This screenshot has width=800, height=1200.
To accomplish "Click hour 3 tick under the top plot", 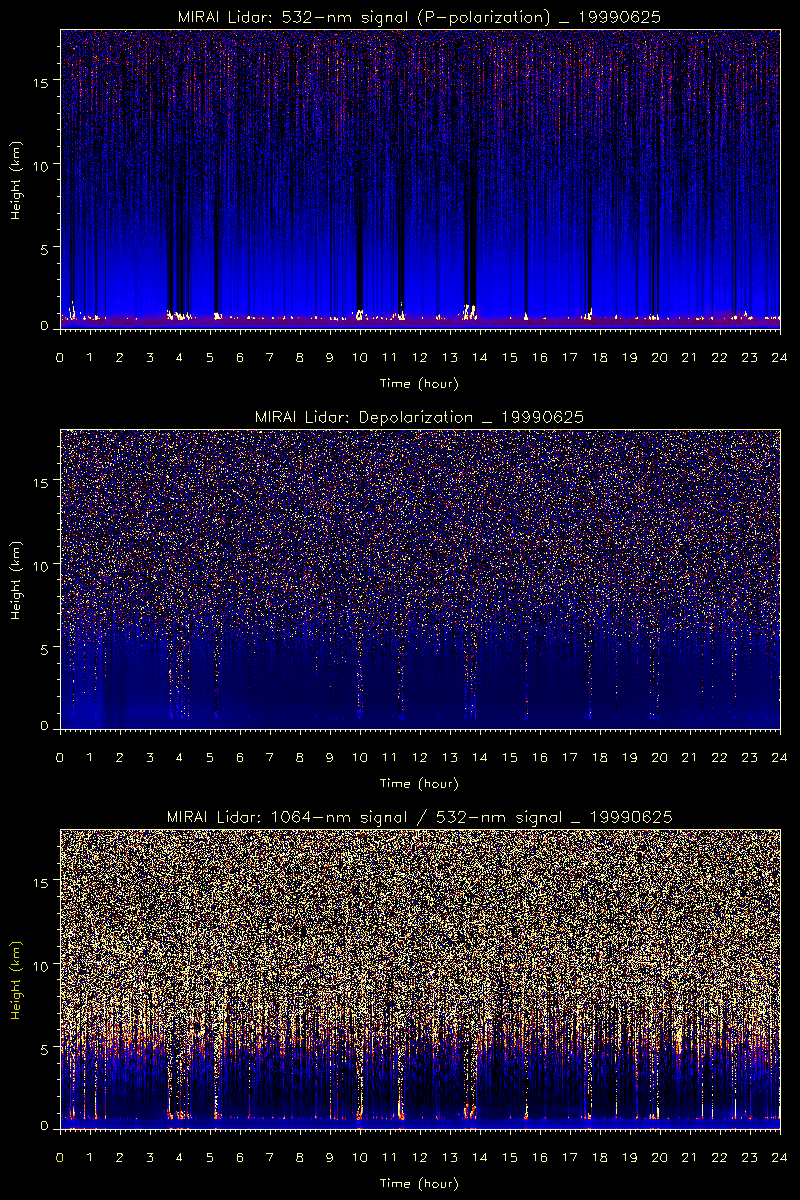I will 150,357.
